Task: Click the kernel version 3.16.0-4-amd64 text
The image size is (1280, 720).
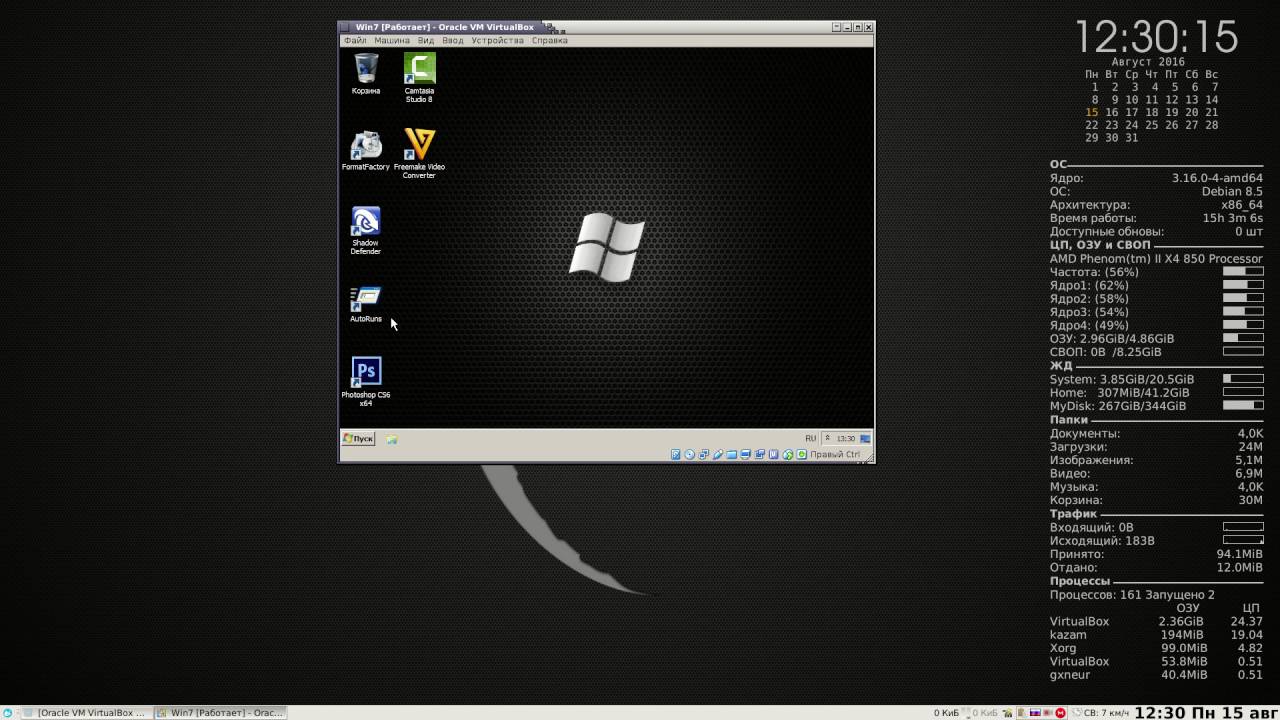Action: [x=1217, y=178]
